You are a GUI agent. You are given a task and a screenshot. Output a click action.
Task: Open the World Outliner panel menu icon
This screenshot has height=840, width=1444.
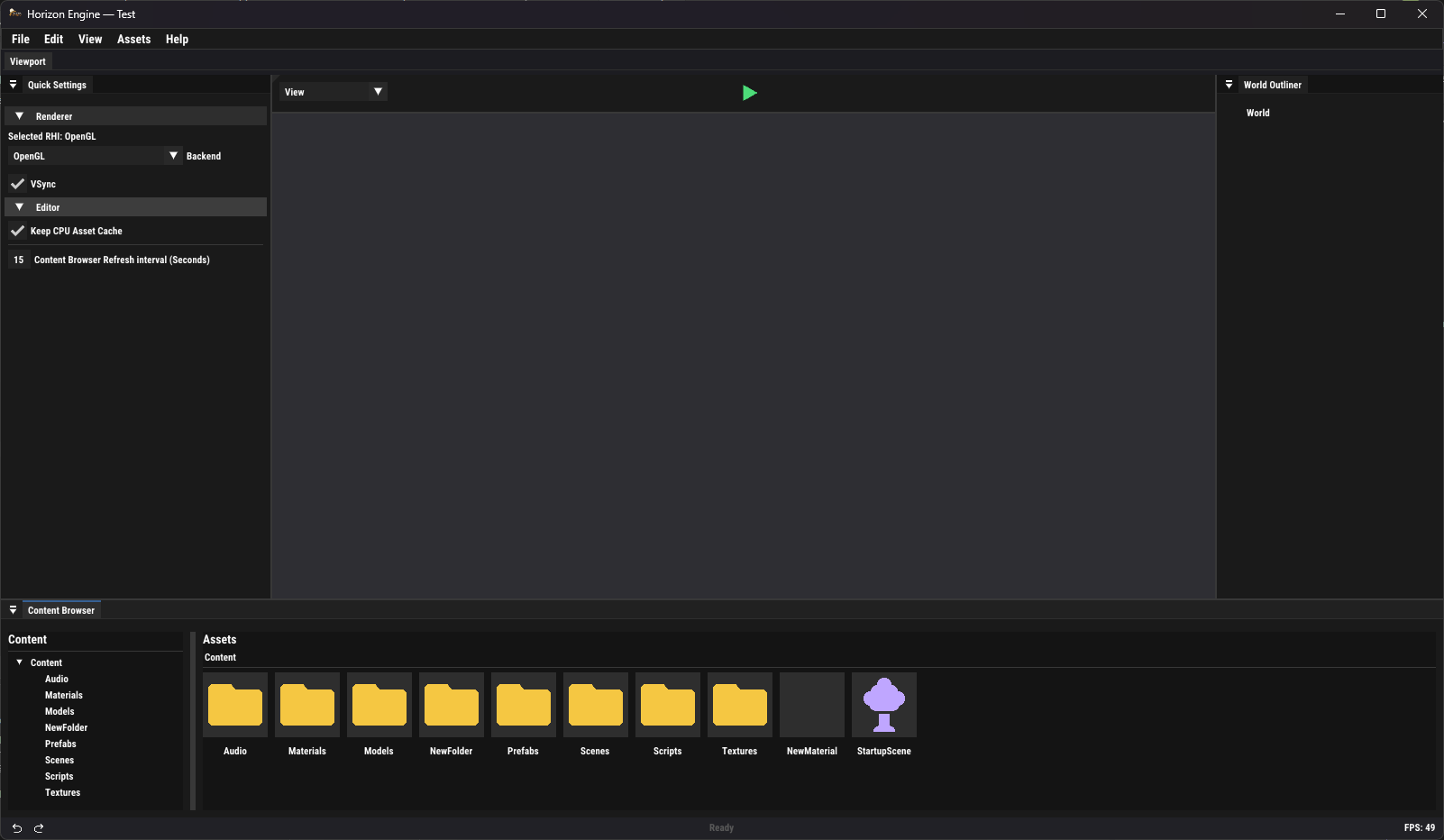(x=1229, y=85)
